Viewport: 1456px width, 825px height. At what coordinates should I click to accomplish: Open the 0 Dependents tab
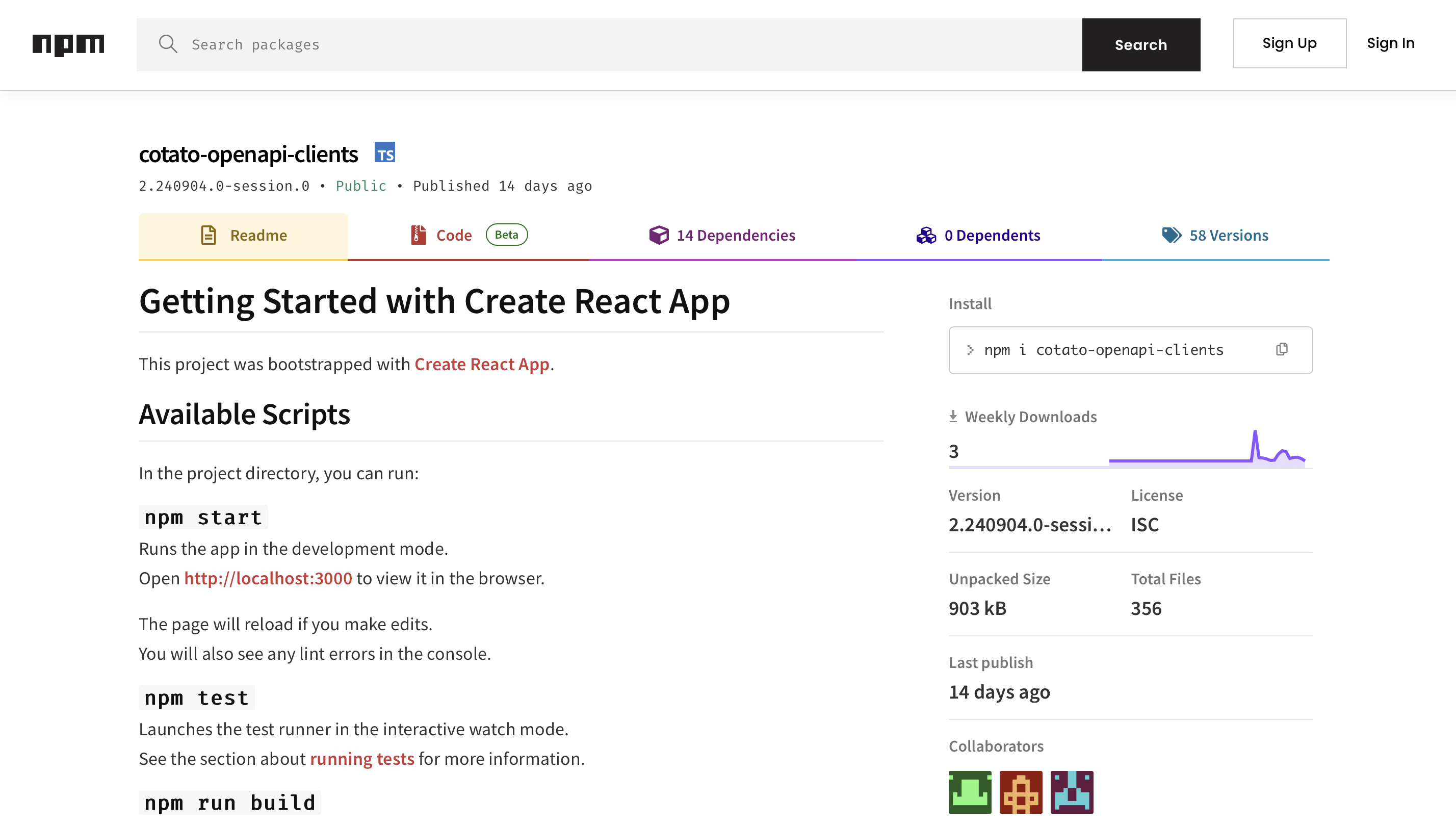pos(978,235)
